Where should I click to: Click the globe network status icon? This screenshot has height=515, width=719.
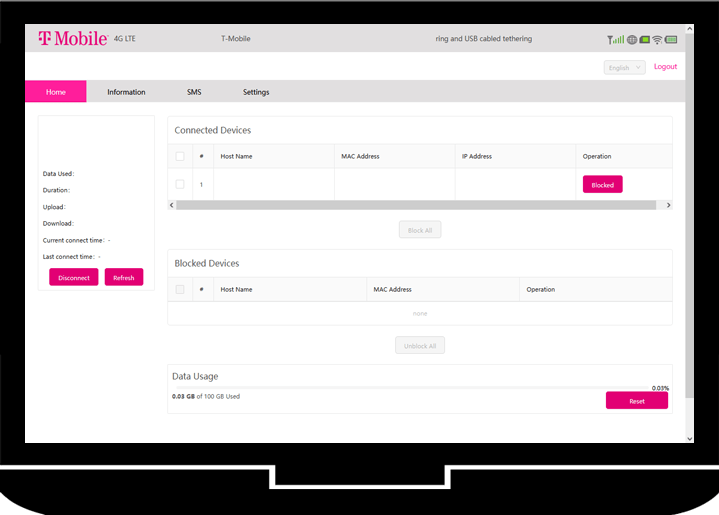click(631, 40)
